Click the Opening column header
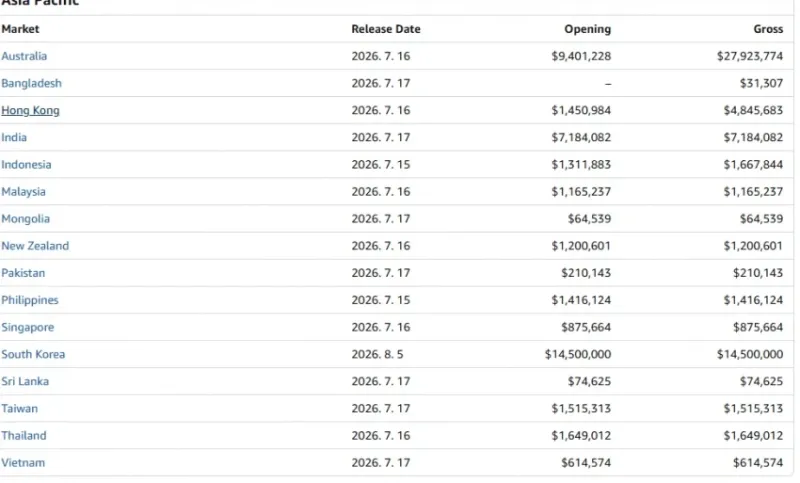The width and height of the screenshot is (800, 483). [587, 29]
